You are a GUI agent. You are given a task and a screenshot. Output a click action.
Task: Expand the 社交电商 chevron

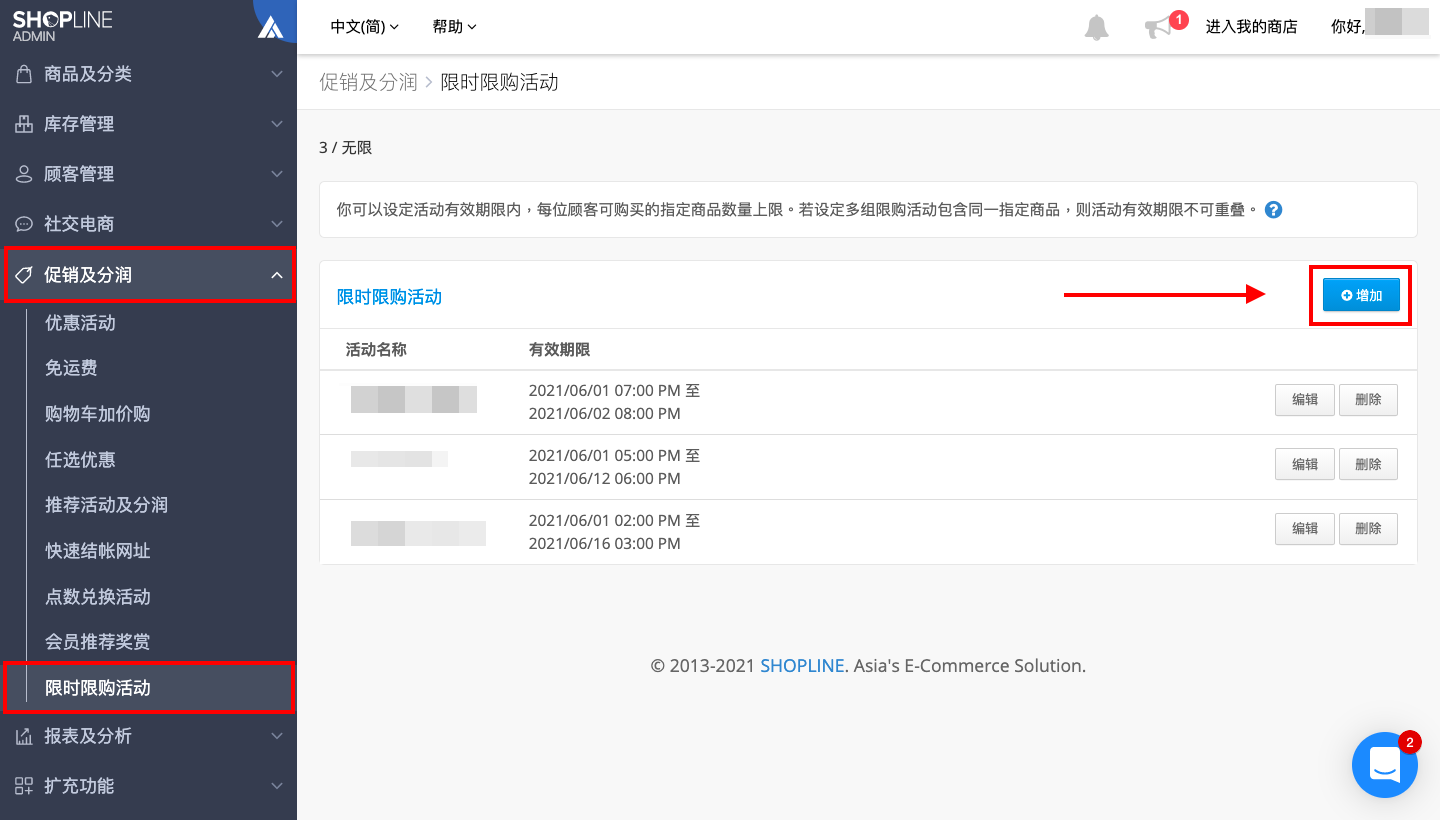277,224
